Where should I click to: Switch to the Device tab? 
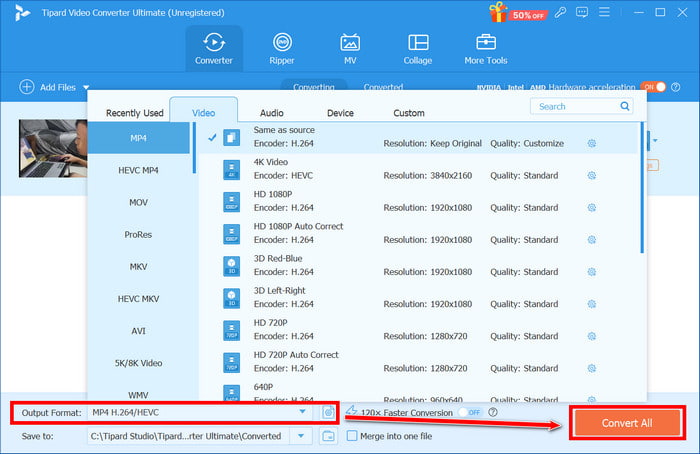click(x=340, y=113)
